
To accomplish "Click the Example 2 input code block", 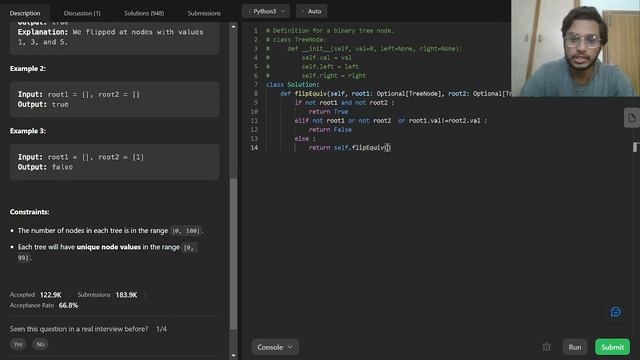I will pos(114,99).
